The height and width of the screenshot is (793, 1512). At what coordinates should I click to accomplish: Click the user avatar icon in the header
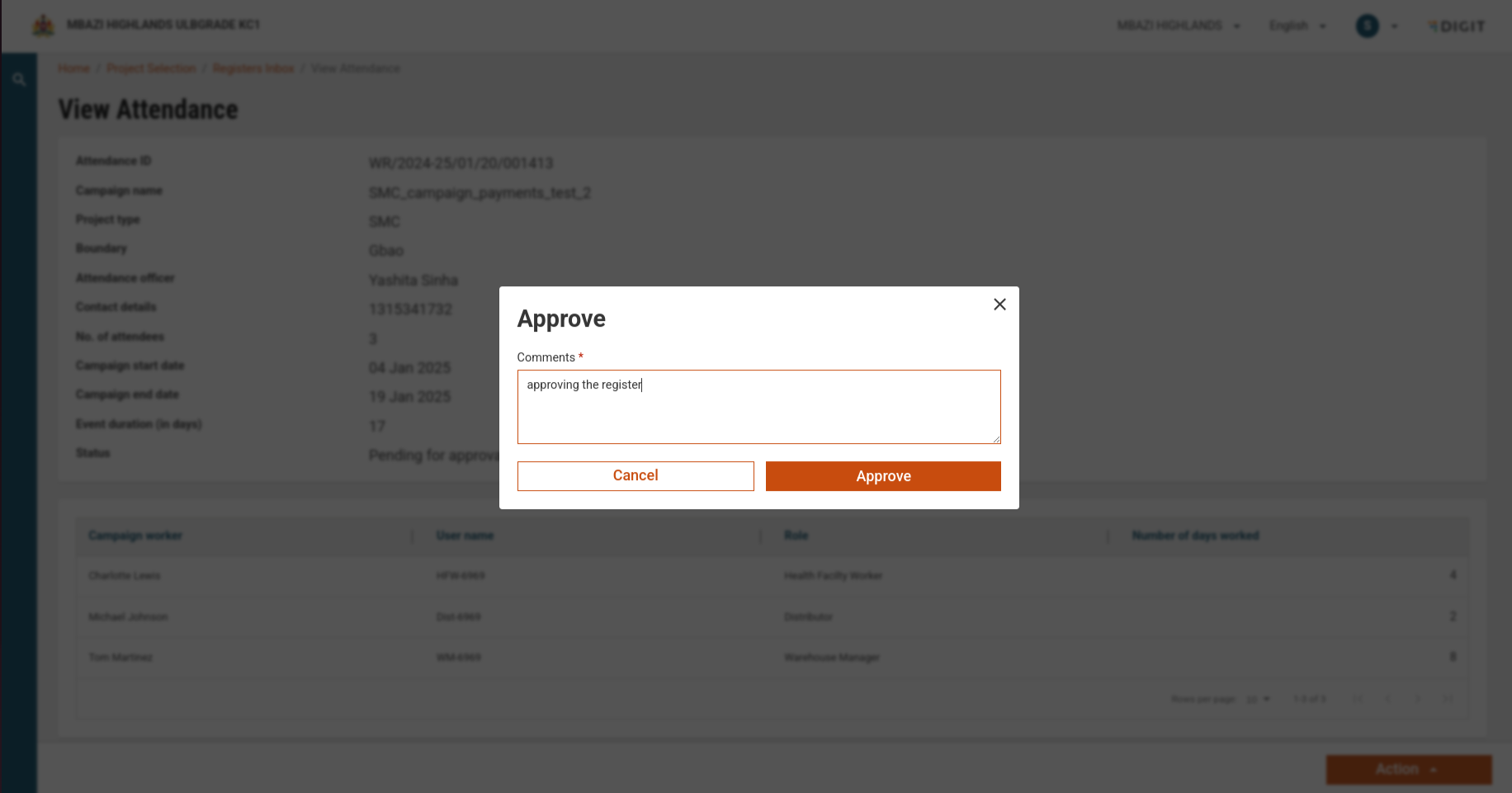[x=1367, y=26]
